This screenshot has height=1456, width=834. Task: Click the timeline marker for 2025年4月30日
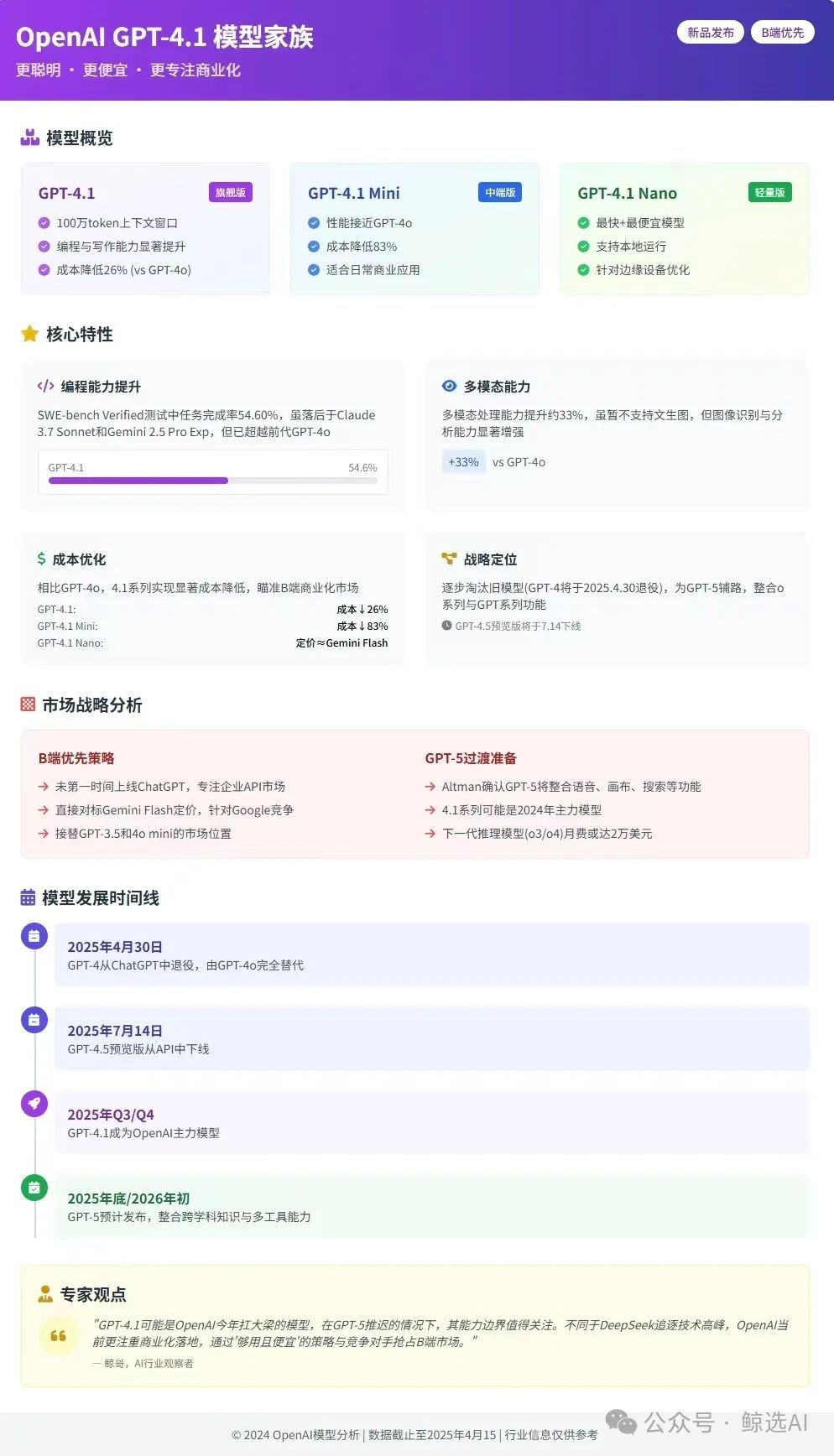(x=34, y=936)
